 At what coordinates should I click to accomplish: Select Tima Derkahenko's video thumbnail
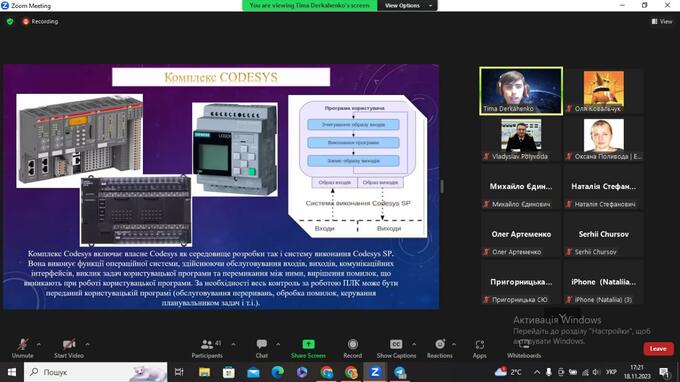click(521, 91)
